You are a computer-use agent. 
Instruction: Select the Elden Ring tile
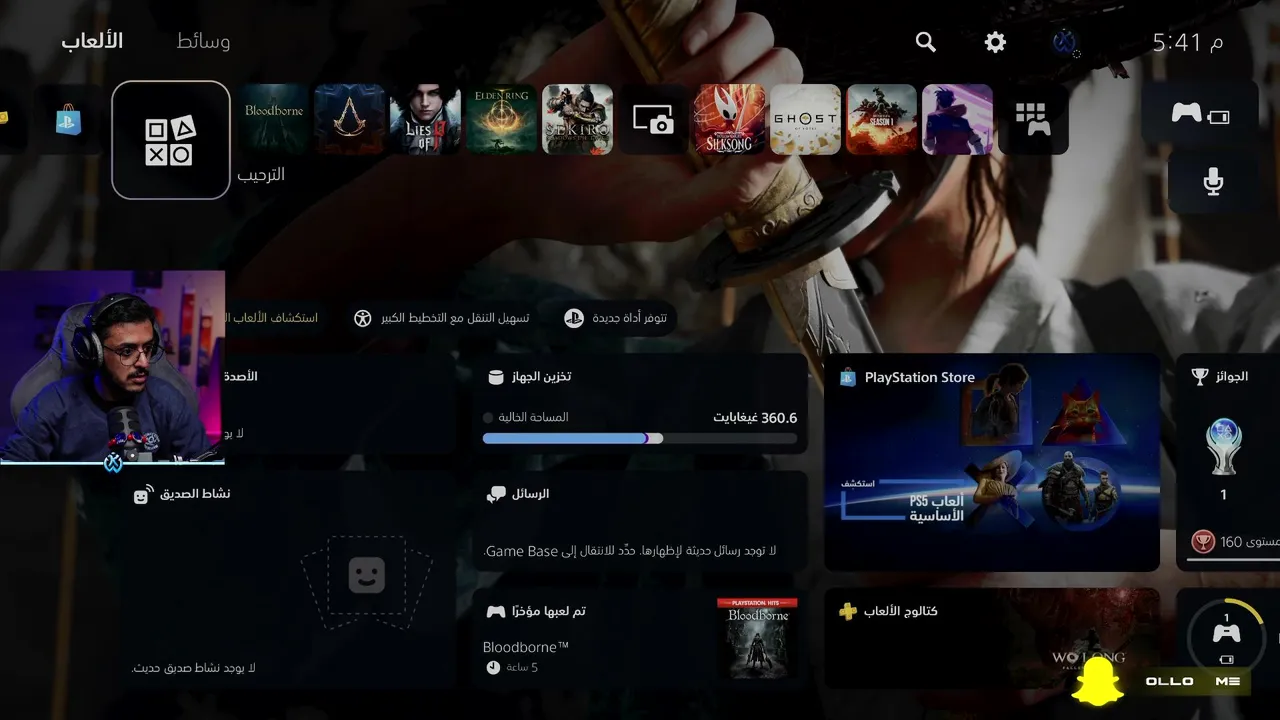tap(502, 119)
